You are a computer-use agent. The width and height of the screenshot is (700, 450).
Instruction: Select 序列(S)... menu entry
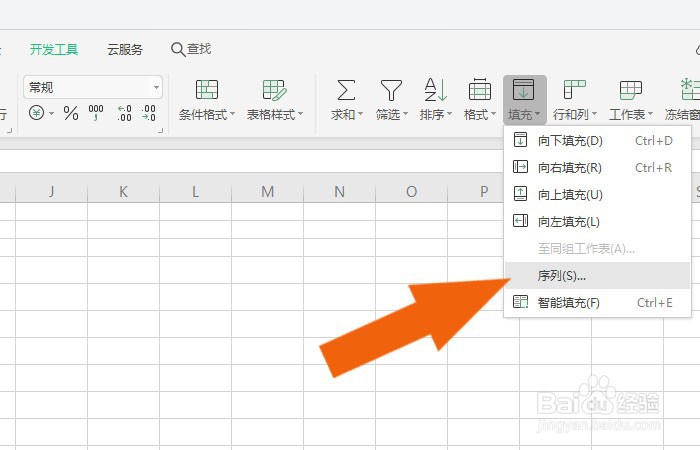click(x=598, y=275)
